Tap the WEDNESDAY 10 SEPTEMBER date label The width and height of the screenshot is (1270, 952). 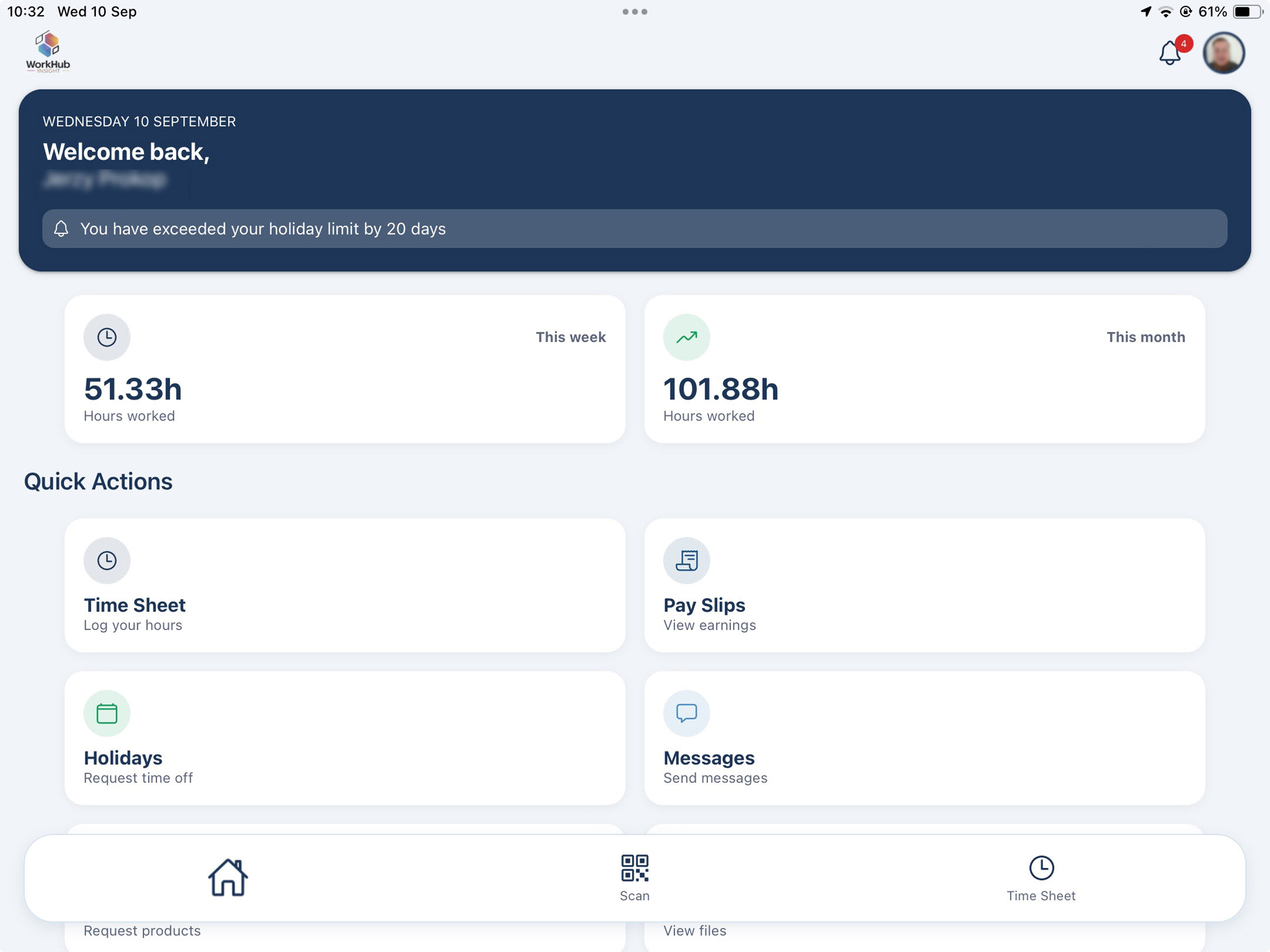pos(139,122)
